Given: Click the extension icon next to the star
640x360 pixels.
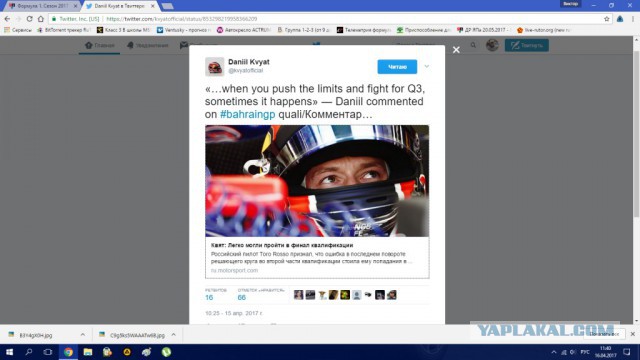Looking at the screenshot, I should click(x=620, y=19).
